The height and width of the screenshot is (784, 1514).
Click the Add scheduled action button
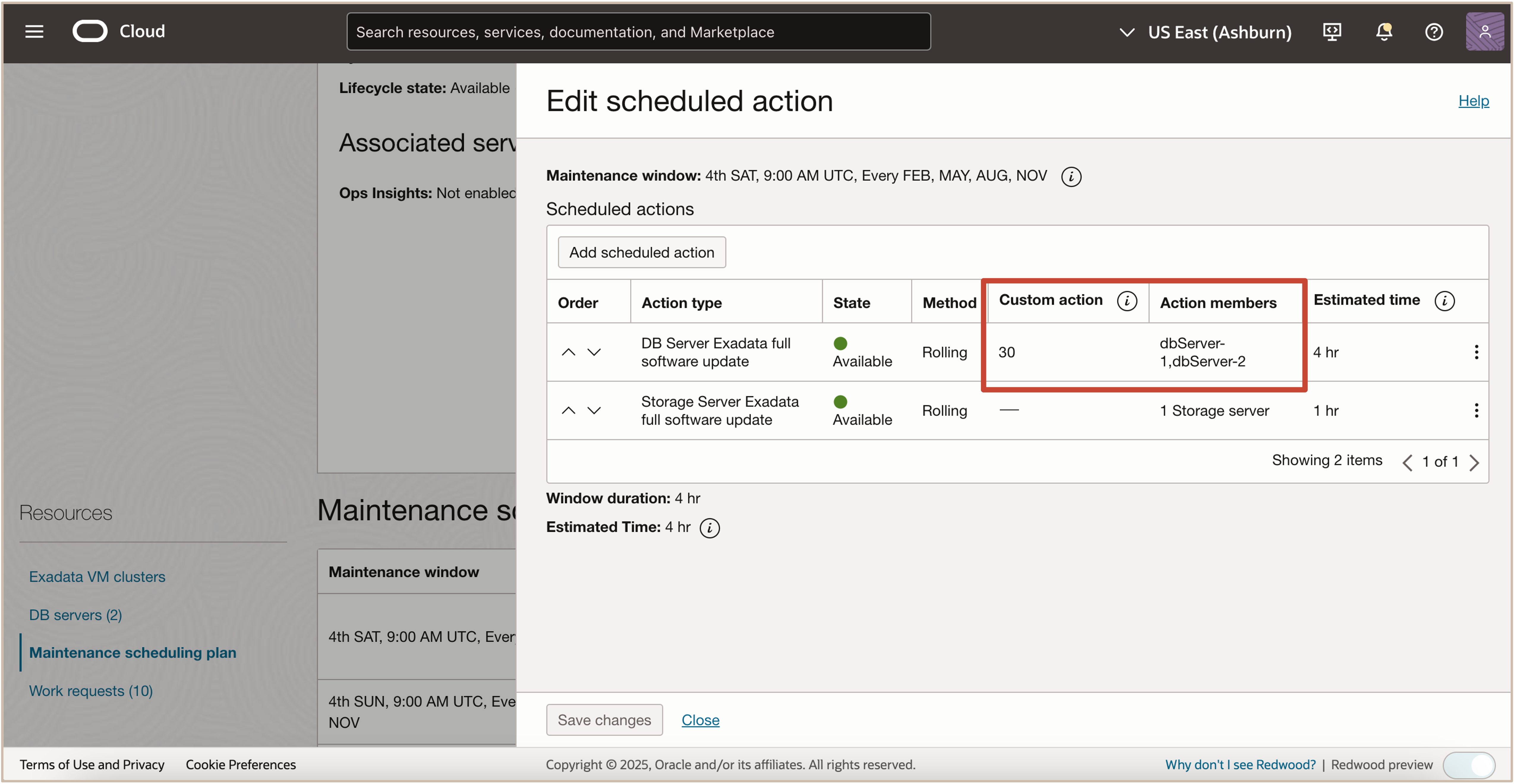pyautogui.click(x=641, y=252)
